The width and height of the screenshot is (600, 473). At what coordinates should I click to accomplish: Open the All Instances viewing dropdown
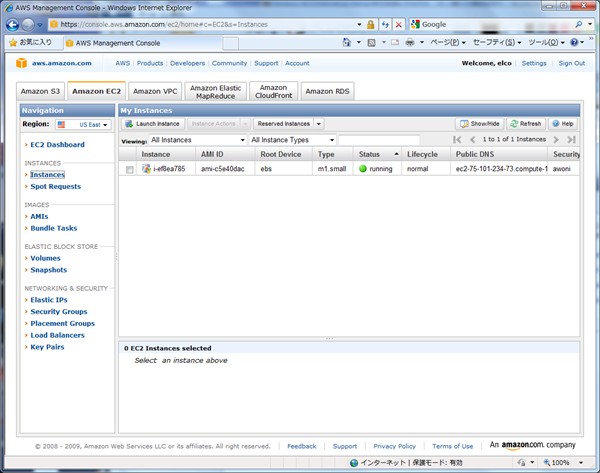pos(197,140)
